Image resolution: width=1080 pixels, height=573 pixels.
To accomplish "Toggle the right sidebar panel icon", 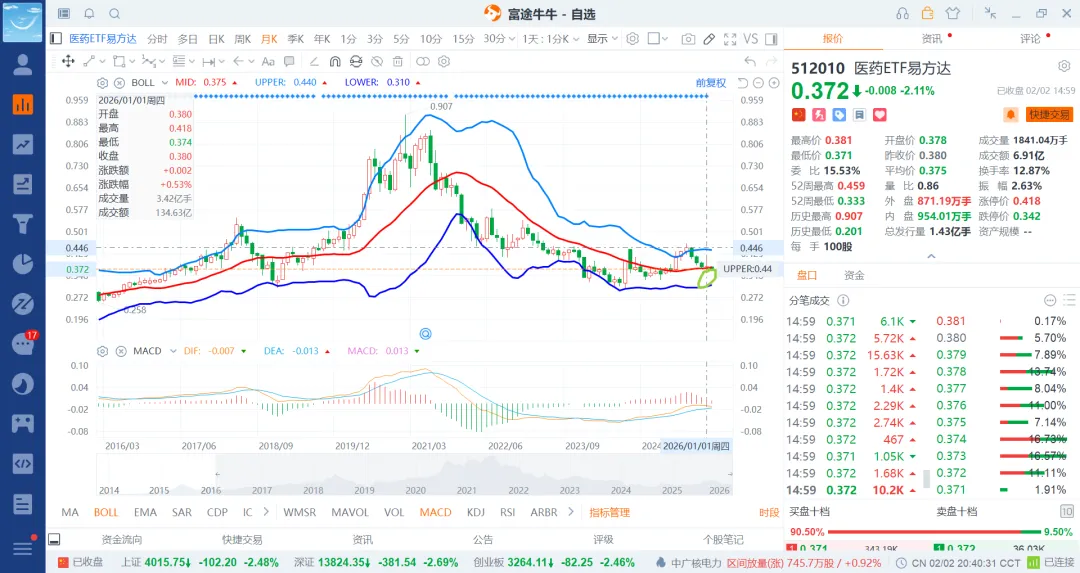I will click(x=771, y=39).
